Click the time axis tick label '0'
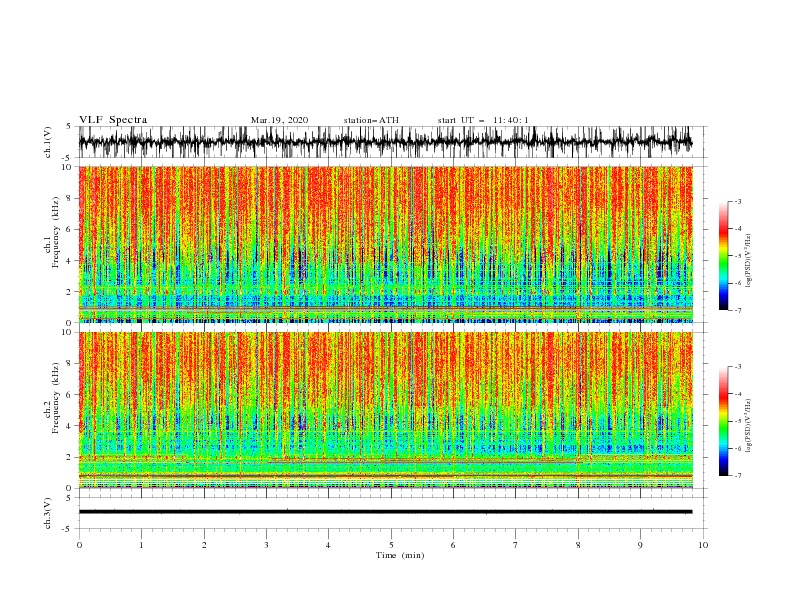Viewport: 792px width, 612px height. [79, 545]
